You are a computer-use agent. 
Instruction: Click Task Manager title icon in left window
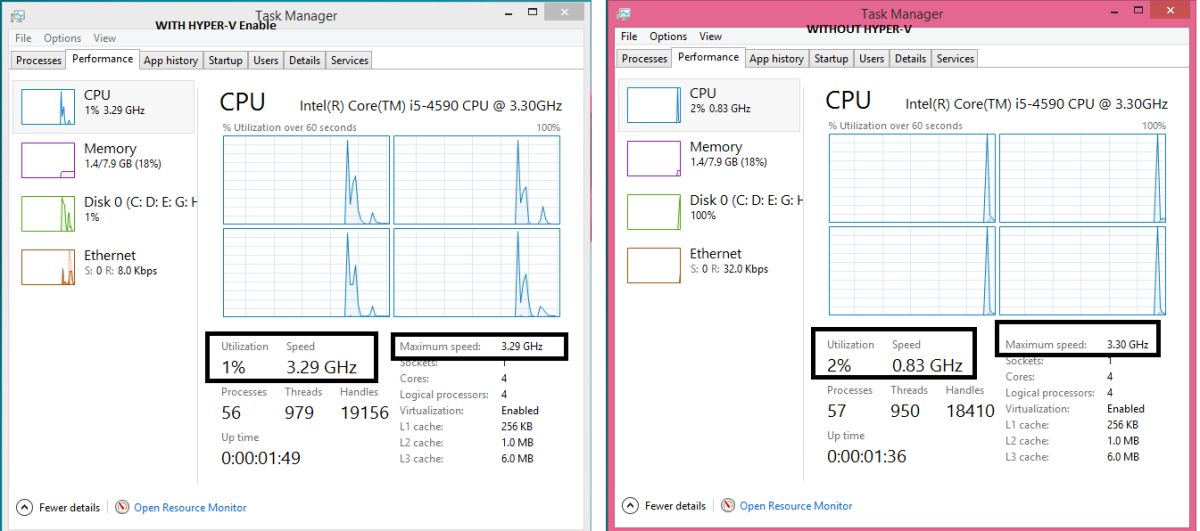tap(19, 16)
